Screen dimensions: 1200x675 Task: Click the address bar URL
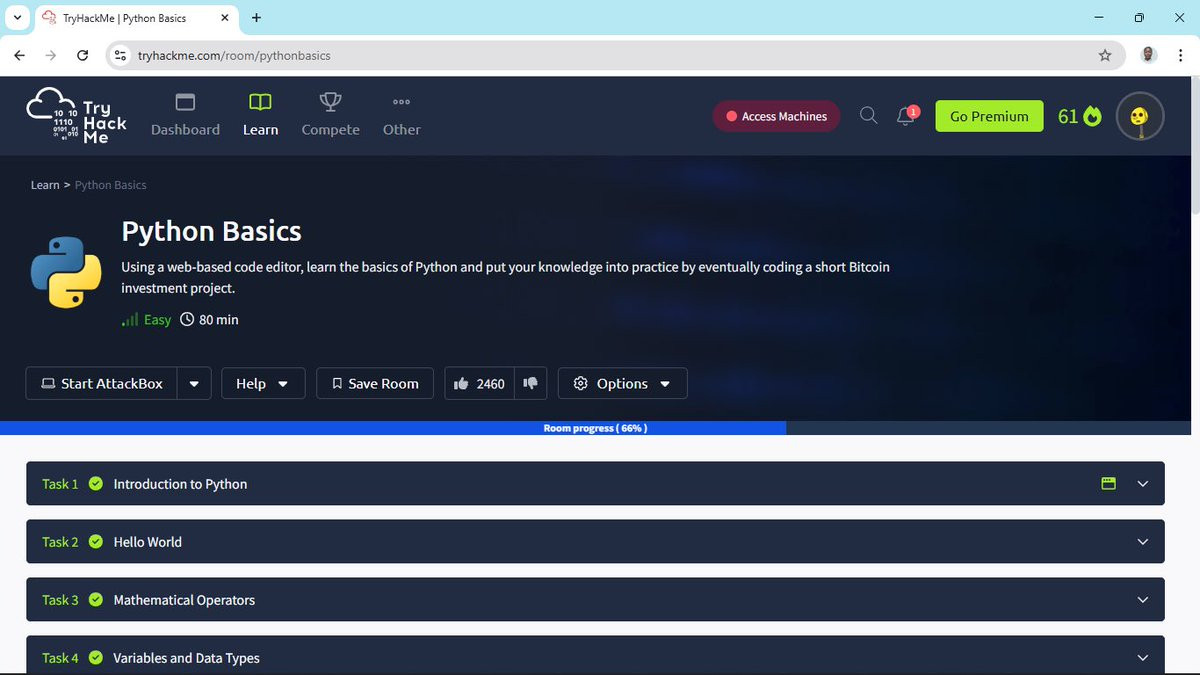tap(234, 56)
